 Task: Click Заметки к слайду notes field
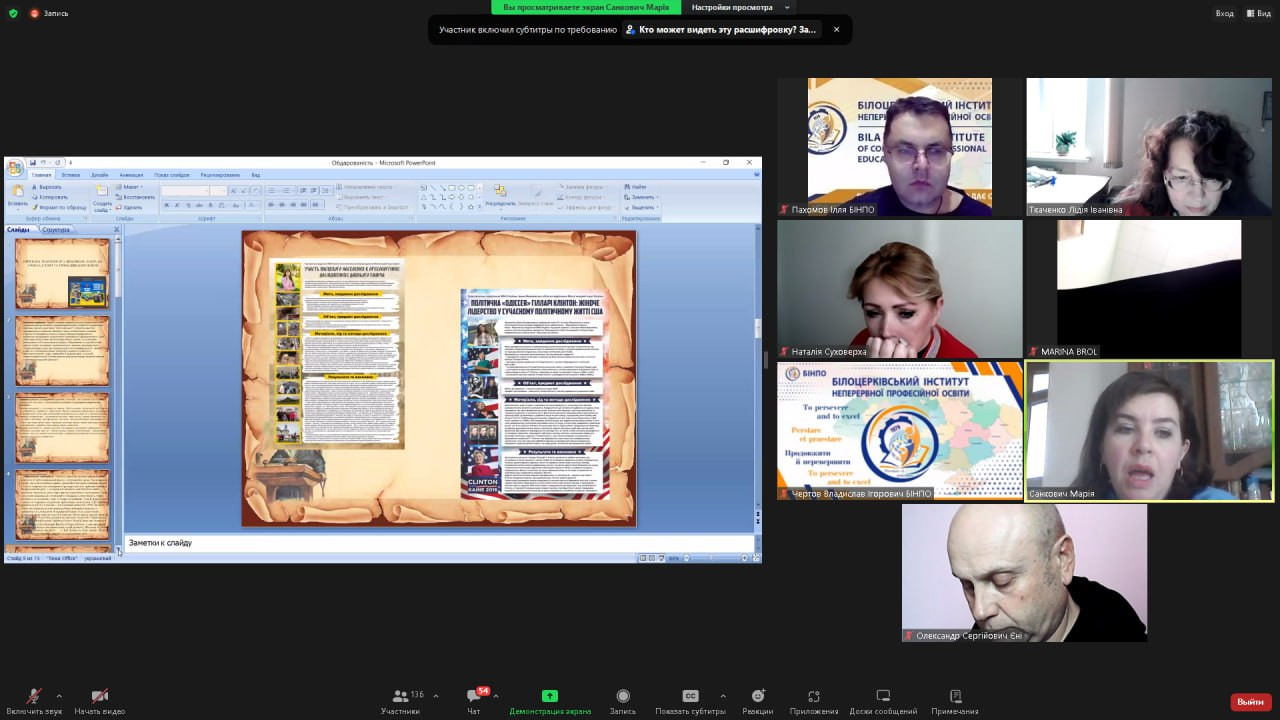point(438,543)
